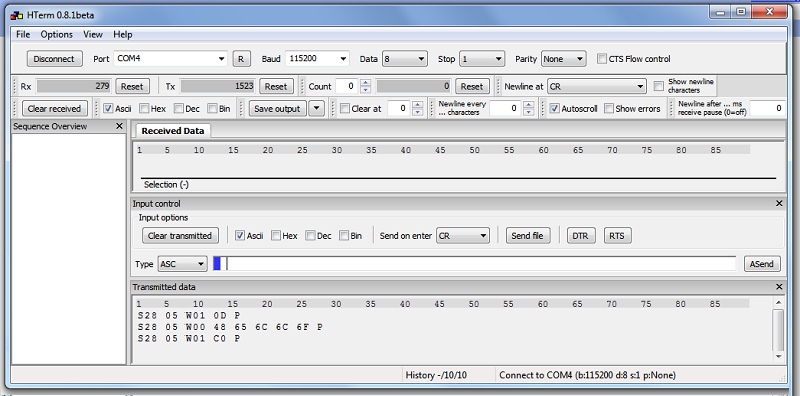Open the Help menu
The height and width of the screenshot is (396, 800).
pyautogui.click(x=122, y=34)
